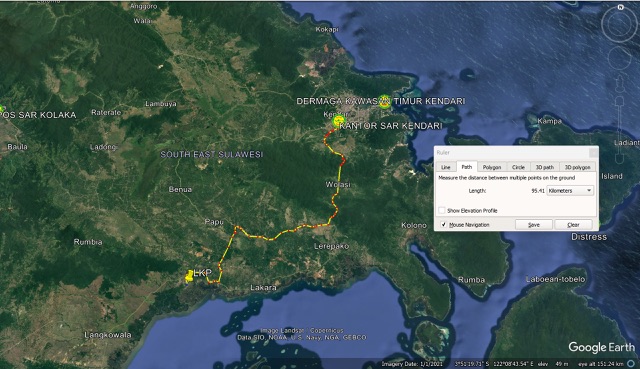This screenshot has height=369, width=640.
Task: Click the yellow LKP pushpin placemark
Action: pos(189,276)
